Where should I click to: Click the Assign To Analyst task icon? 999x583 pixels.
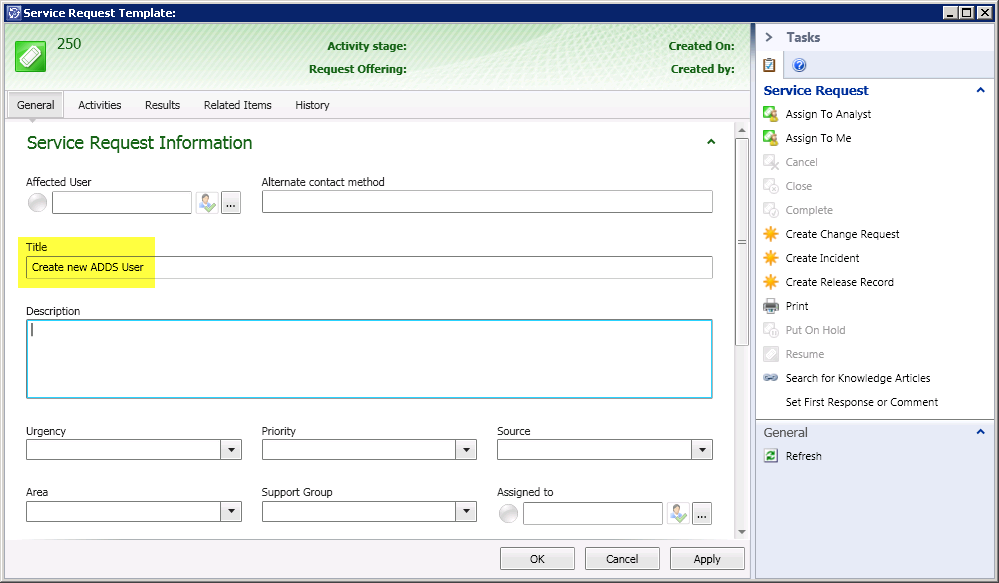coord(770,114)
